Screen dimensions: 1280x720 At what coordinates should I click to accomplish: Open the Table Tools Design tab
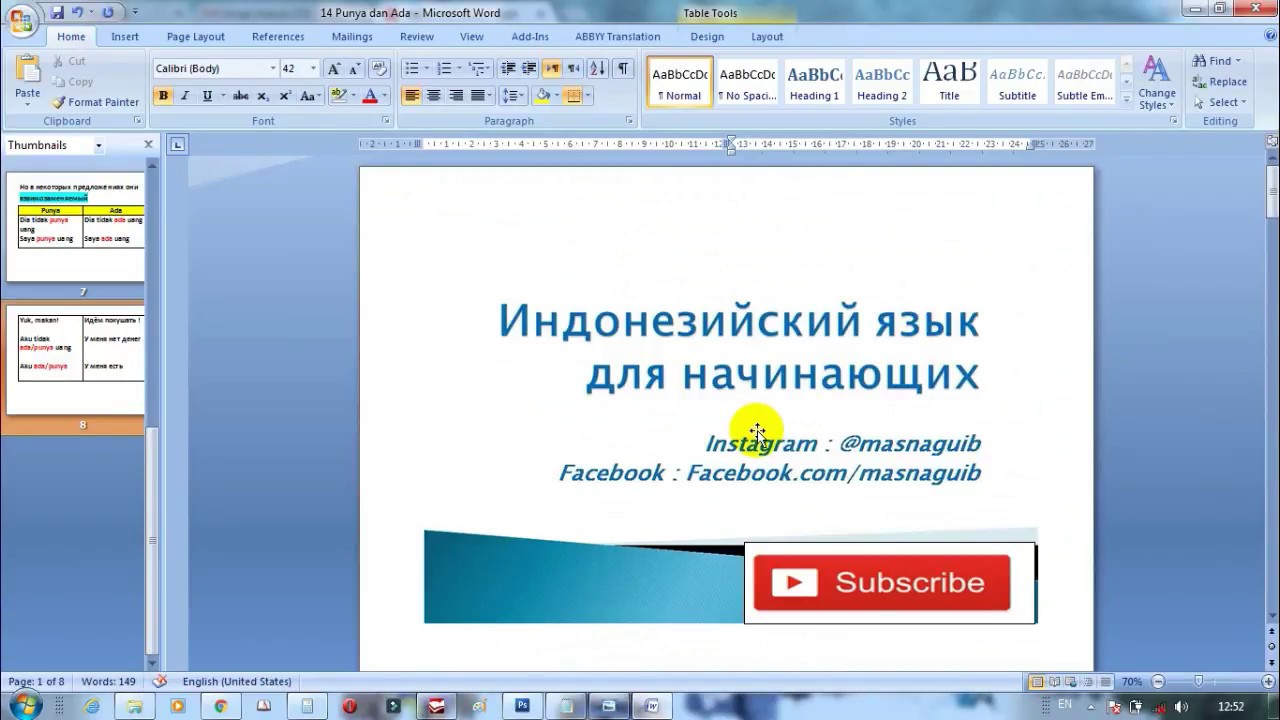[707, 37]
